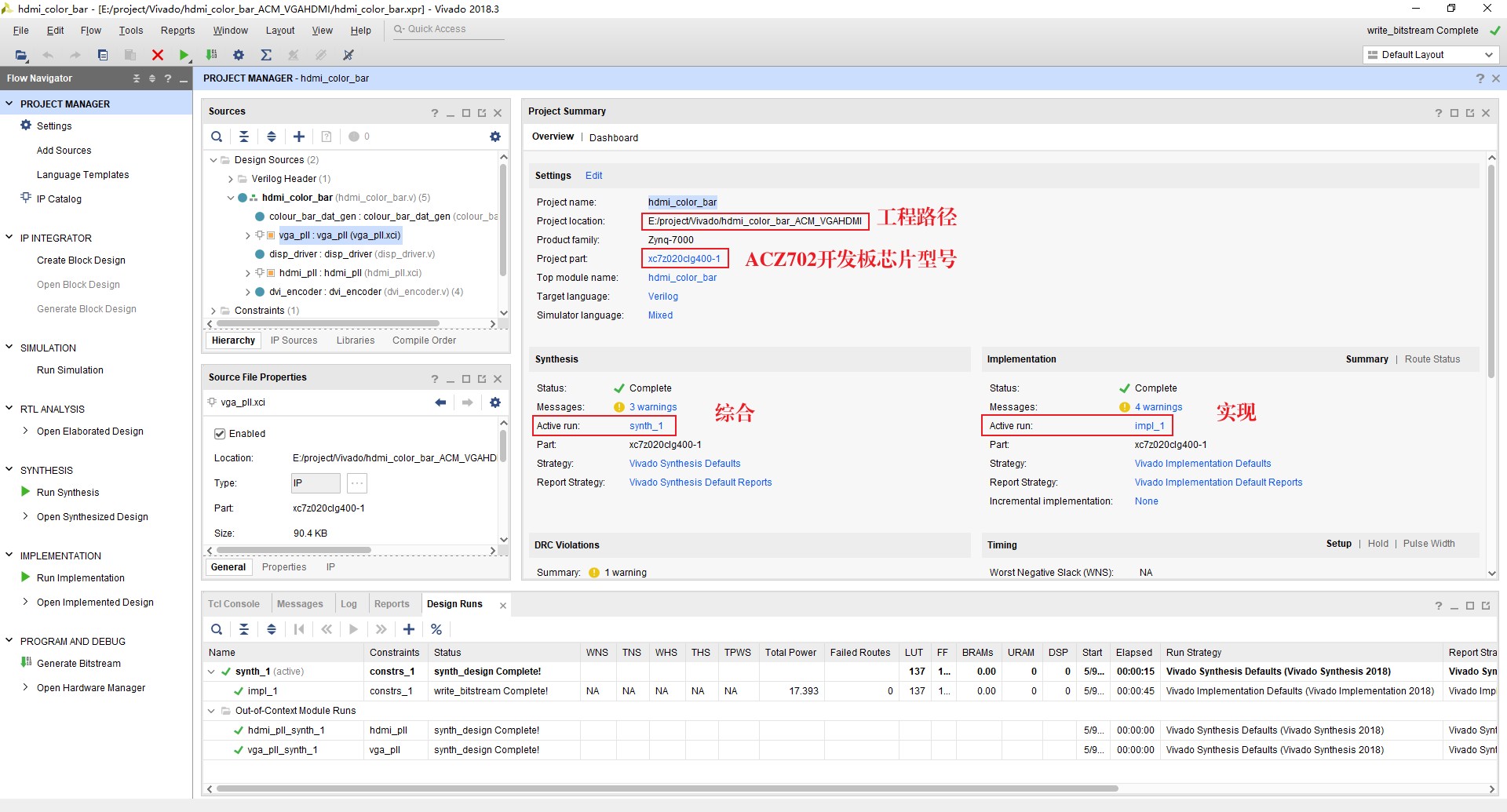Open the synth_1 active run link

click(x=646, y=426)
